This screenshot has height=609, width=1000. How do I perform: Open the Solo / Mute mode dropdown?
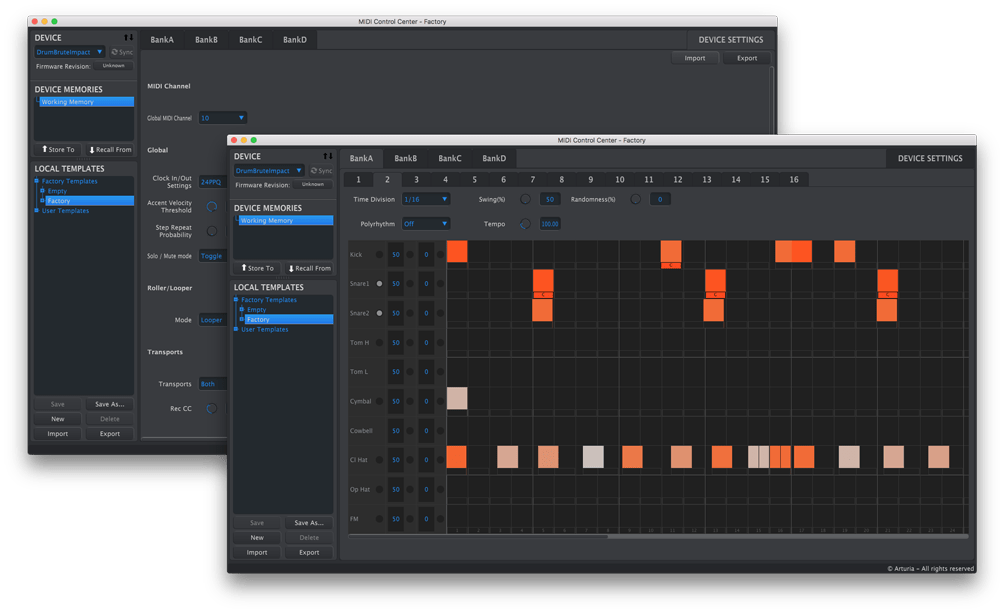(x=212, y=256)
